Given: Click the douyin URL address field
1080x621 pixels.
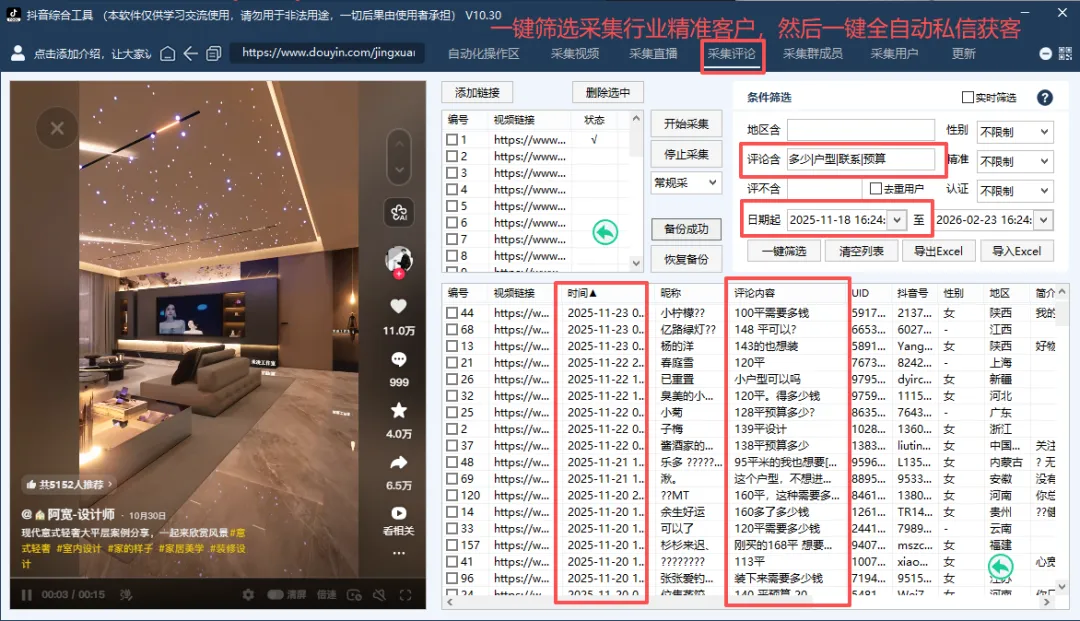Looking at the screenshot, I should [325, 53].
